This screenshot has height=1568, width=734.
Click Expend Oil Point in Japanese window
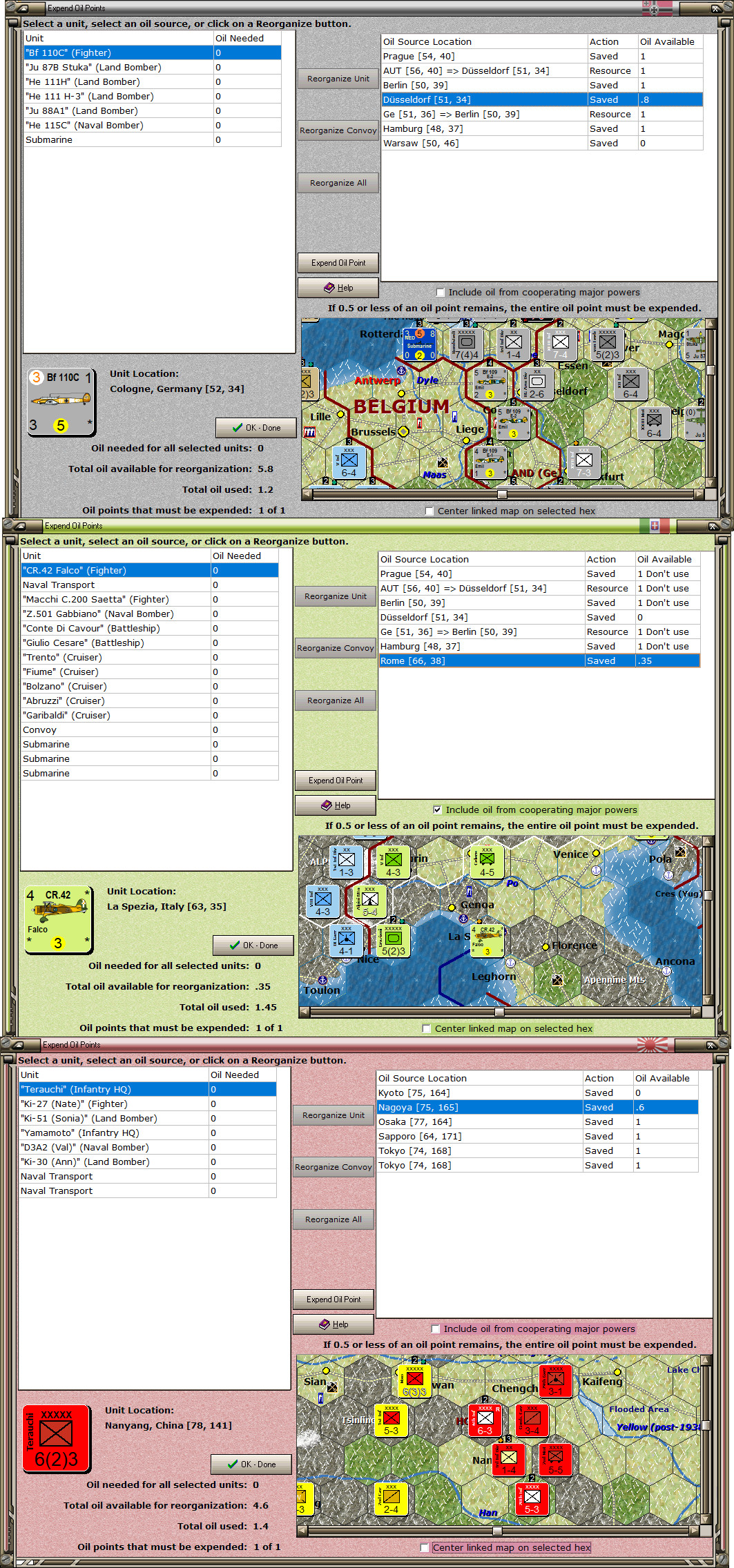click(334, 1300)
